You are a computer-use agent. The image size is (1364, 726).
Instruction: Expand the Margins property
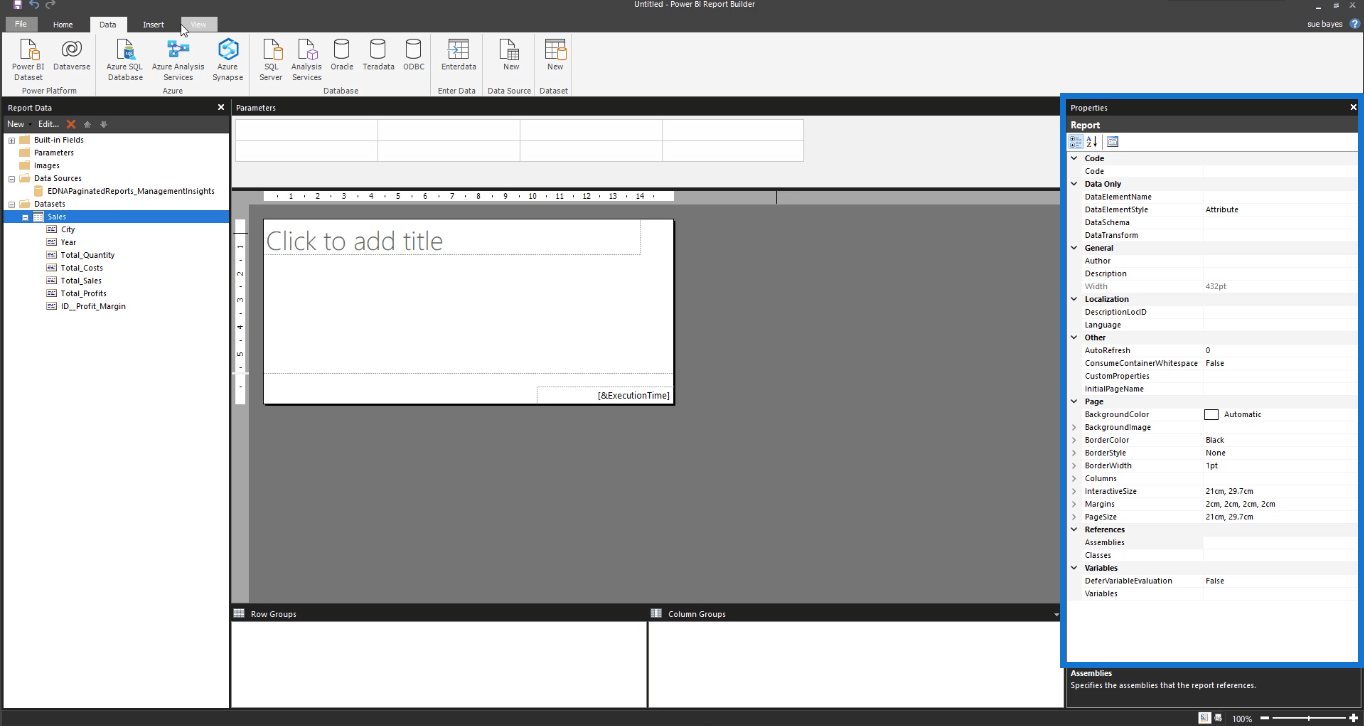pyautogui.click(x=1074, y=504)
